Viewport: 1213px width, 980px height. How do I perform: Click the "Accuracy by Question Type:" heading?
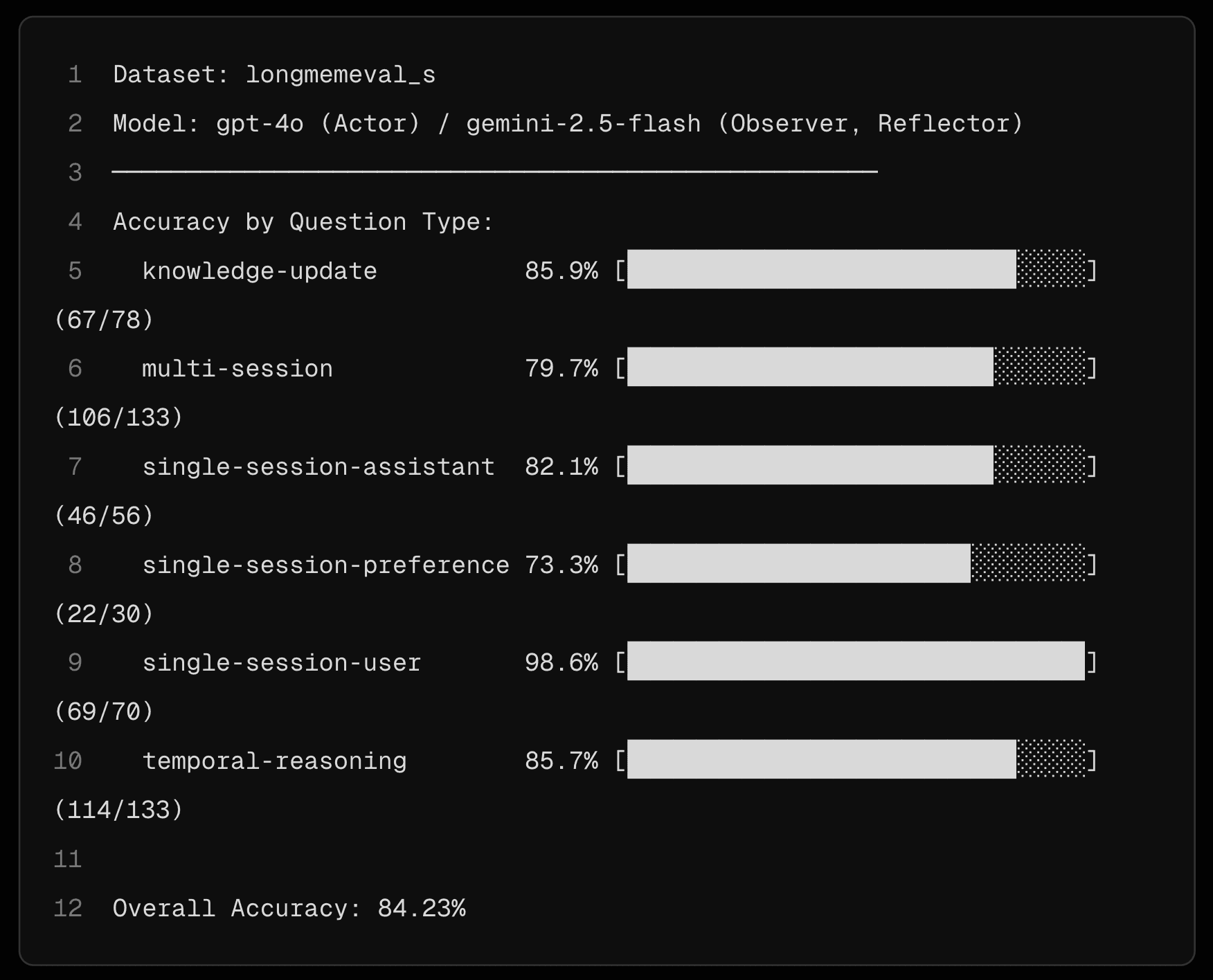pyautogui.click(x=303, y=222)
